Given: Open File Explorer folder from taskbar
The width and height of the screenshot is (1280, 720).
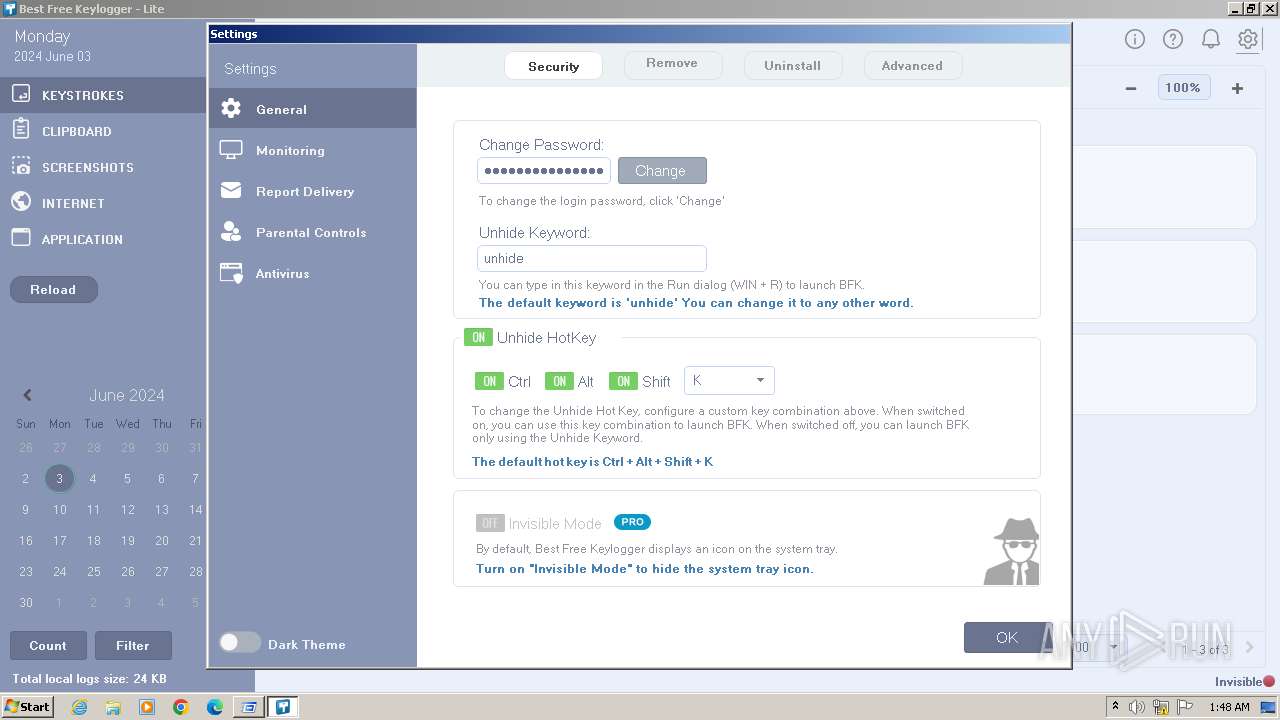Looking at the screenshot, I should (x=113, y=707).
